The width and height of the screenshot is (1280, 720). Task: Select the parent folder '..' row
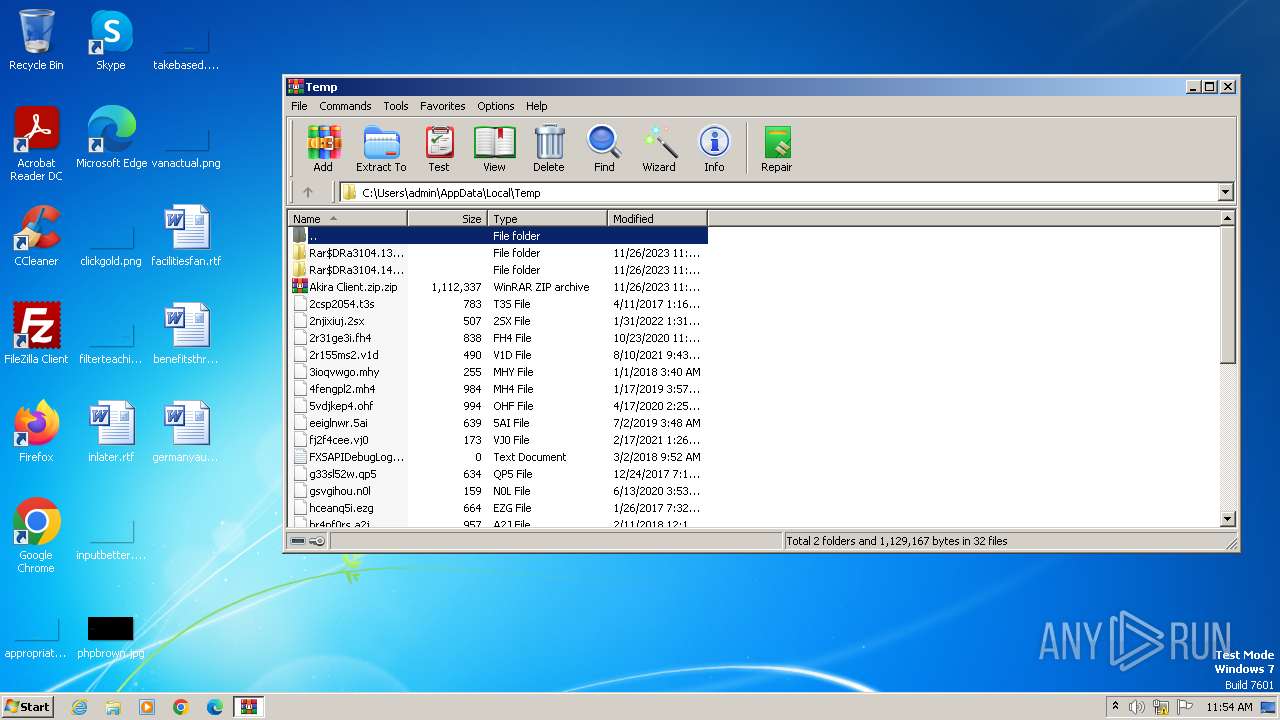click(498, 236)
